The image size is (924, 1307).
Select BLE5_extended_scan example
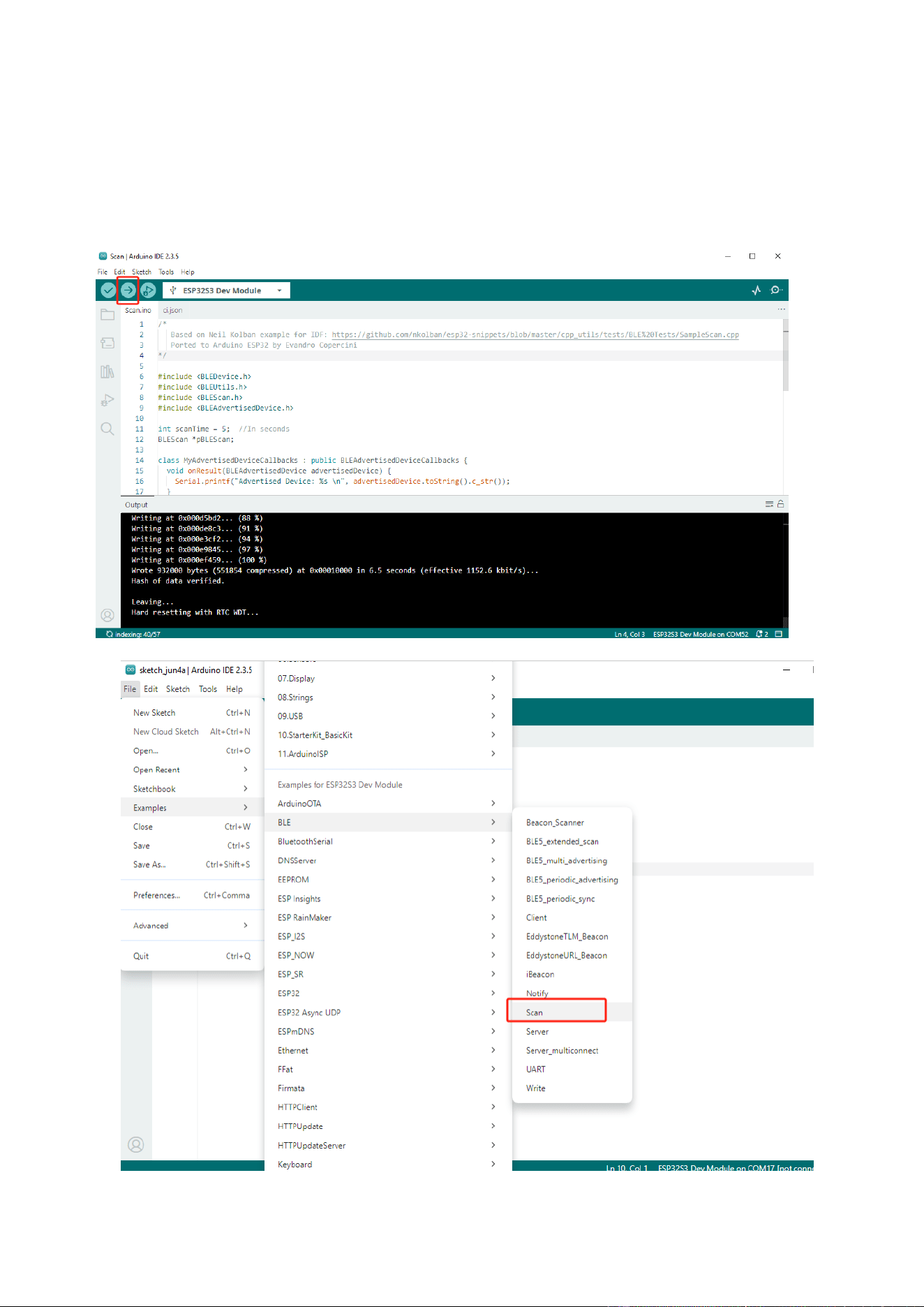(x=572, y=841)
